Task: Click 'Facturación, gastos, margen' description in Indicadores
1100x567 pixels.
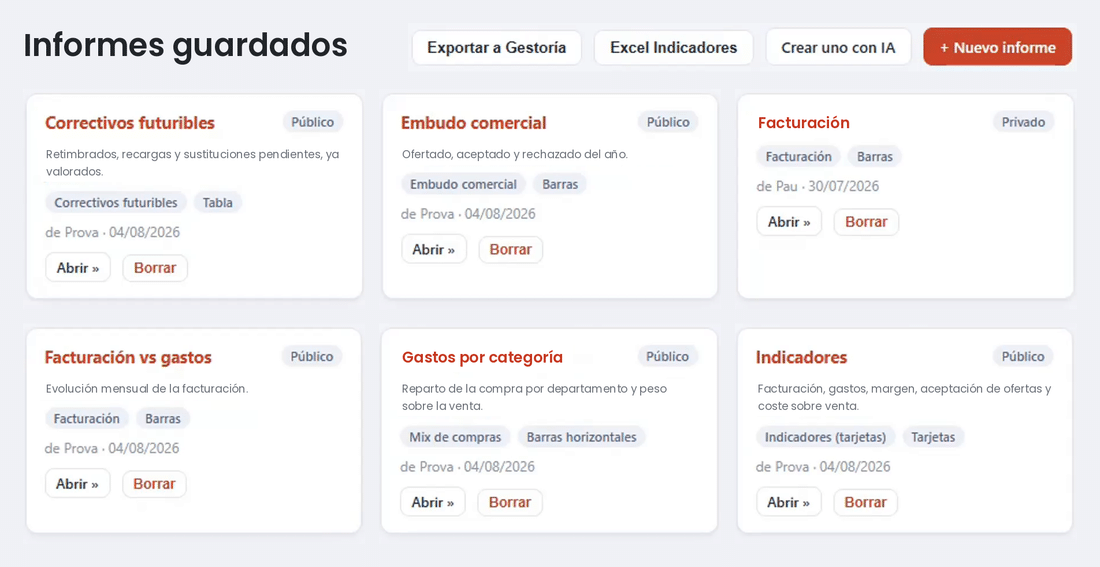Action: click(905, 397)
